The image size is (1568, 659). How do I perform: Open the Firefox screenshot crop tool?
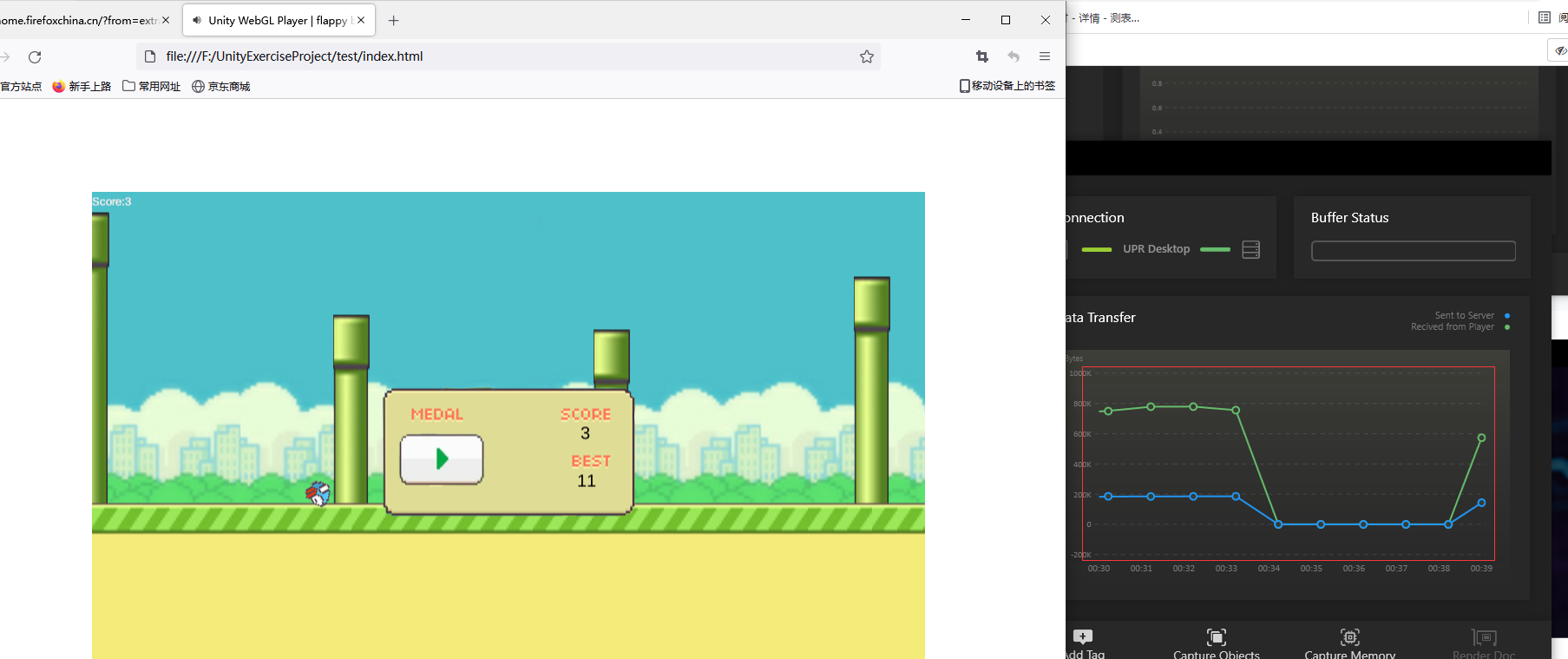pos(982,56)
